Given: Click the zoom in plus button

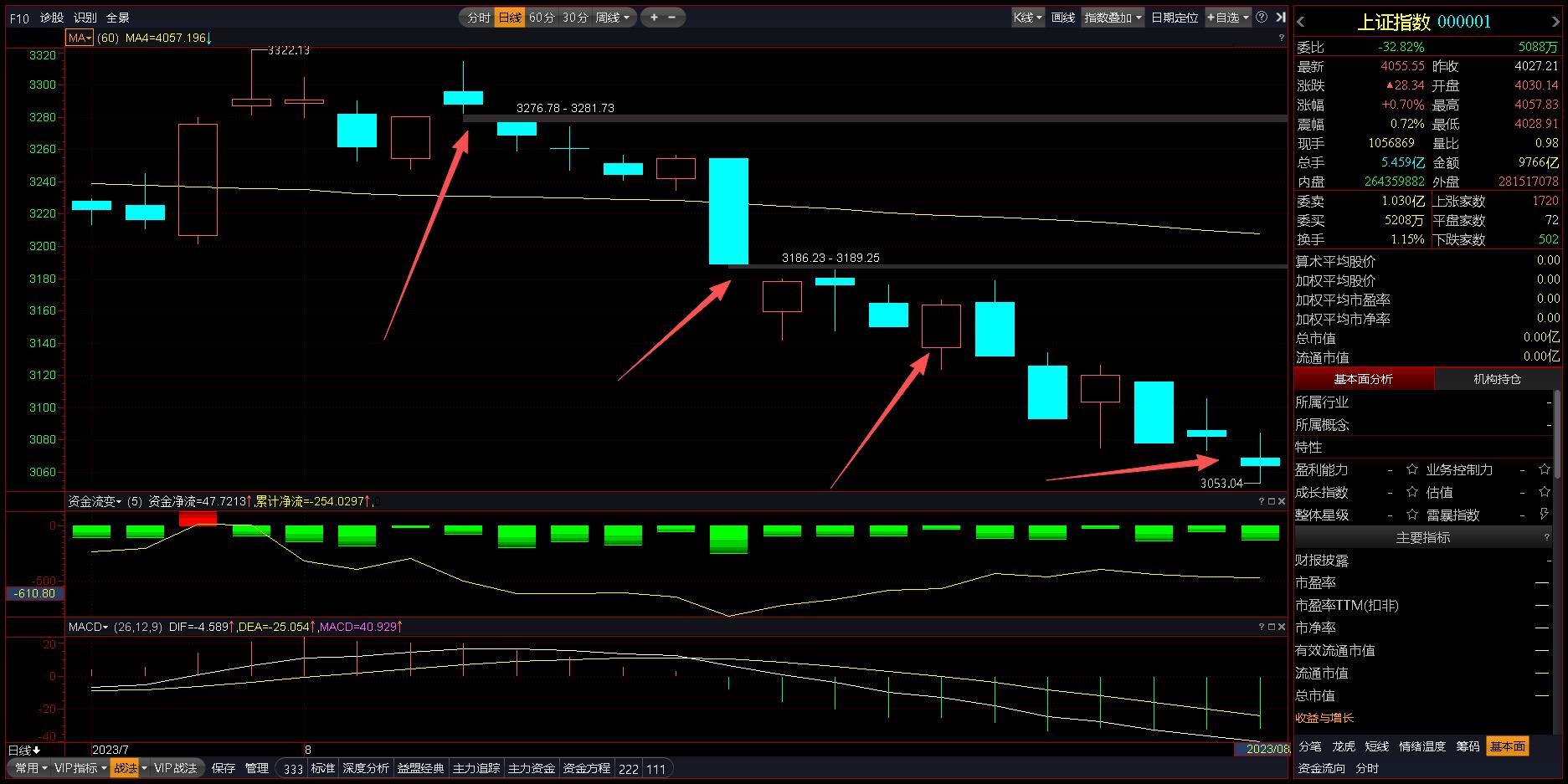Looking at the screenshot, I should [654, 17].
